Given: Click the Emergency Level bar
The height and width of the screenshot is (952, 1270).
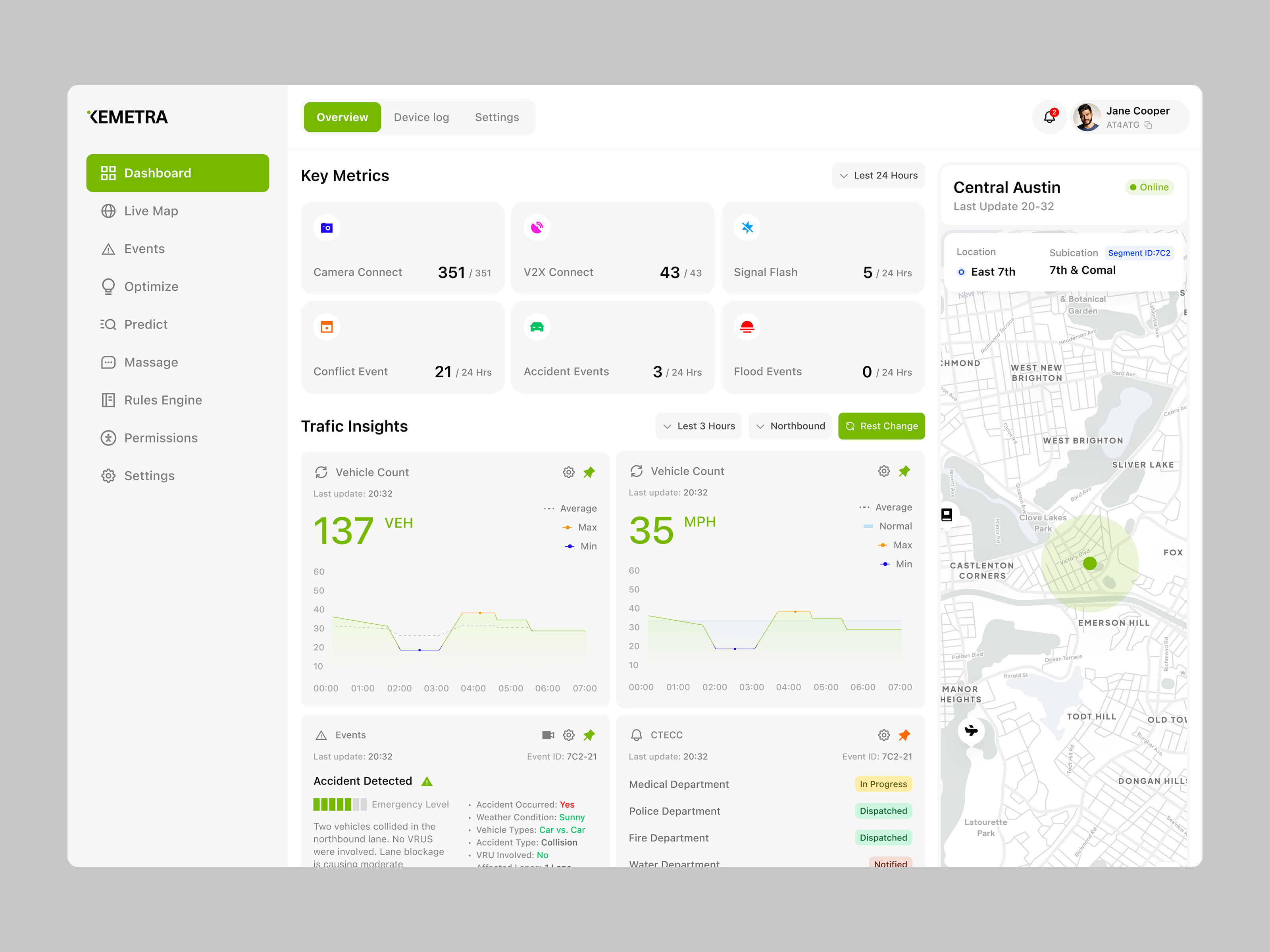Looking at the screenshot, I should [340, 804].
